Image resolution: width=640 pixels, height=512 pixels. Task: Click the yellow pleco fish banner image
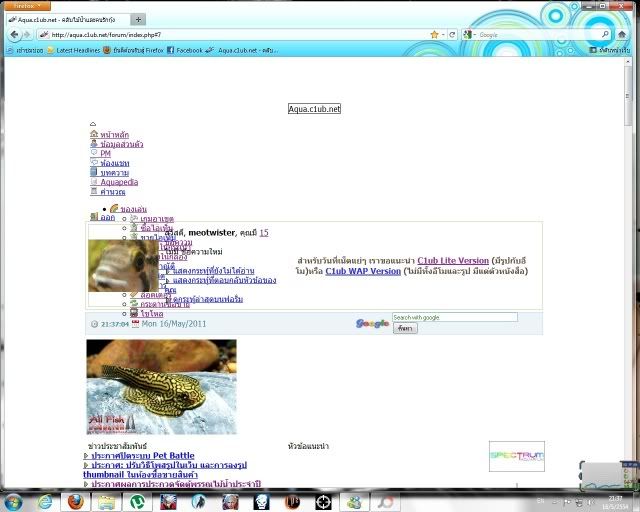[161, 386]
